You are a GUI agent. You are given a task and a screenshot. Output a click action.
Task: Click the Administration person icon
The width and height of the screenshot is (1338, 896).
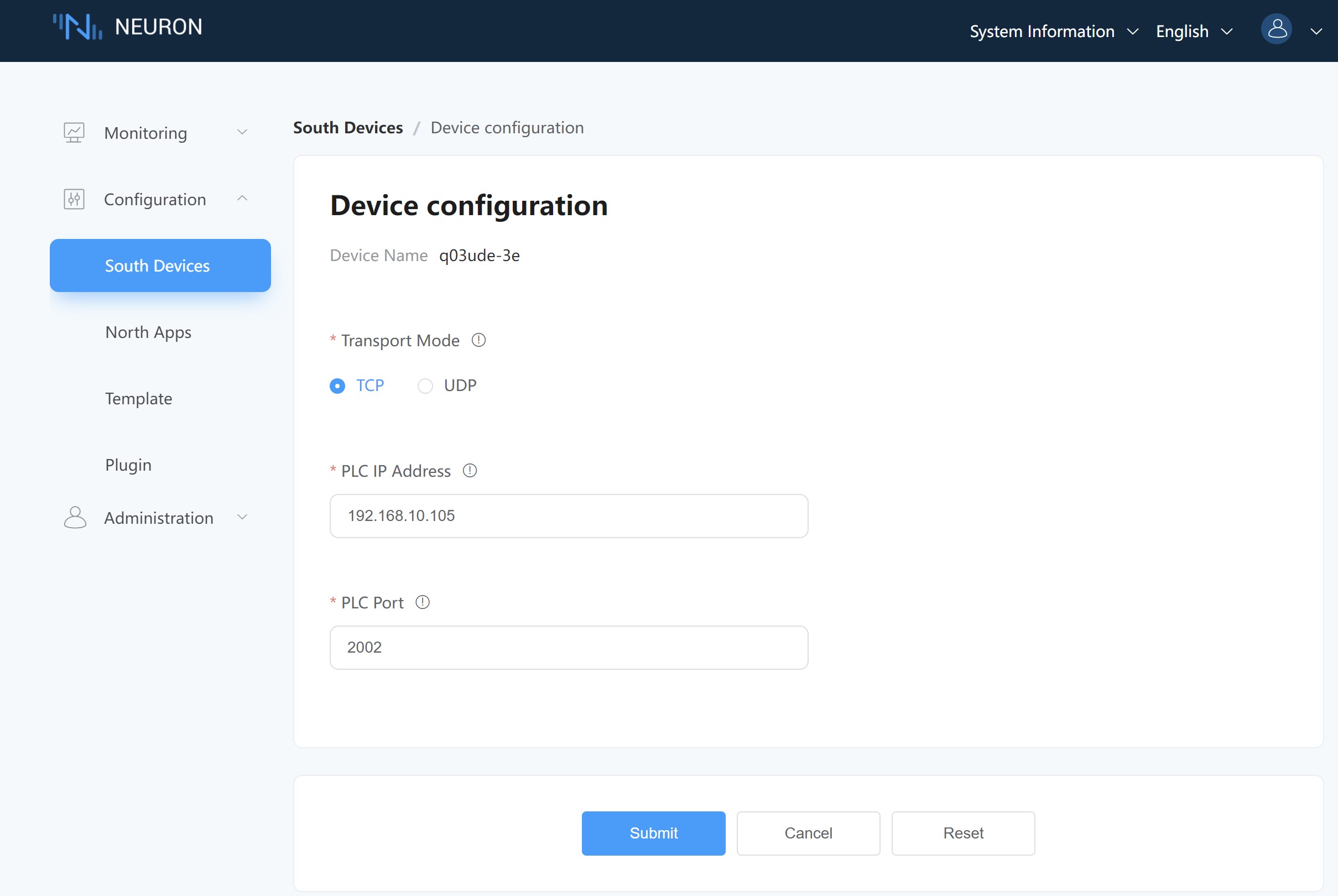tap(75, 517)
